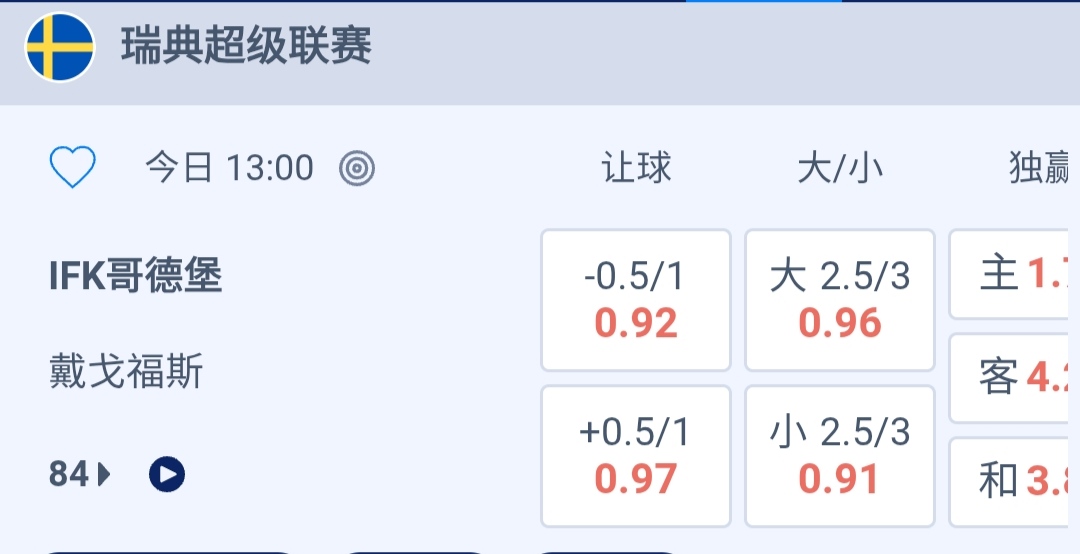Select the 让球 column header
The width and height of the screenshot is (1080, 554).
pos(636,168)
